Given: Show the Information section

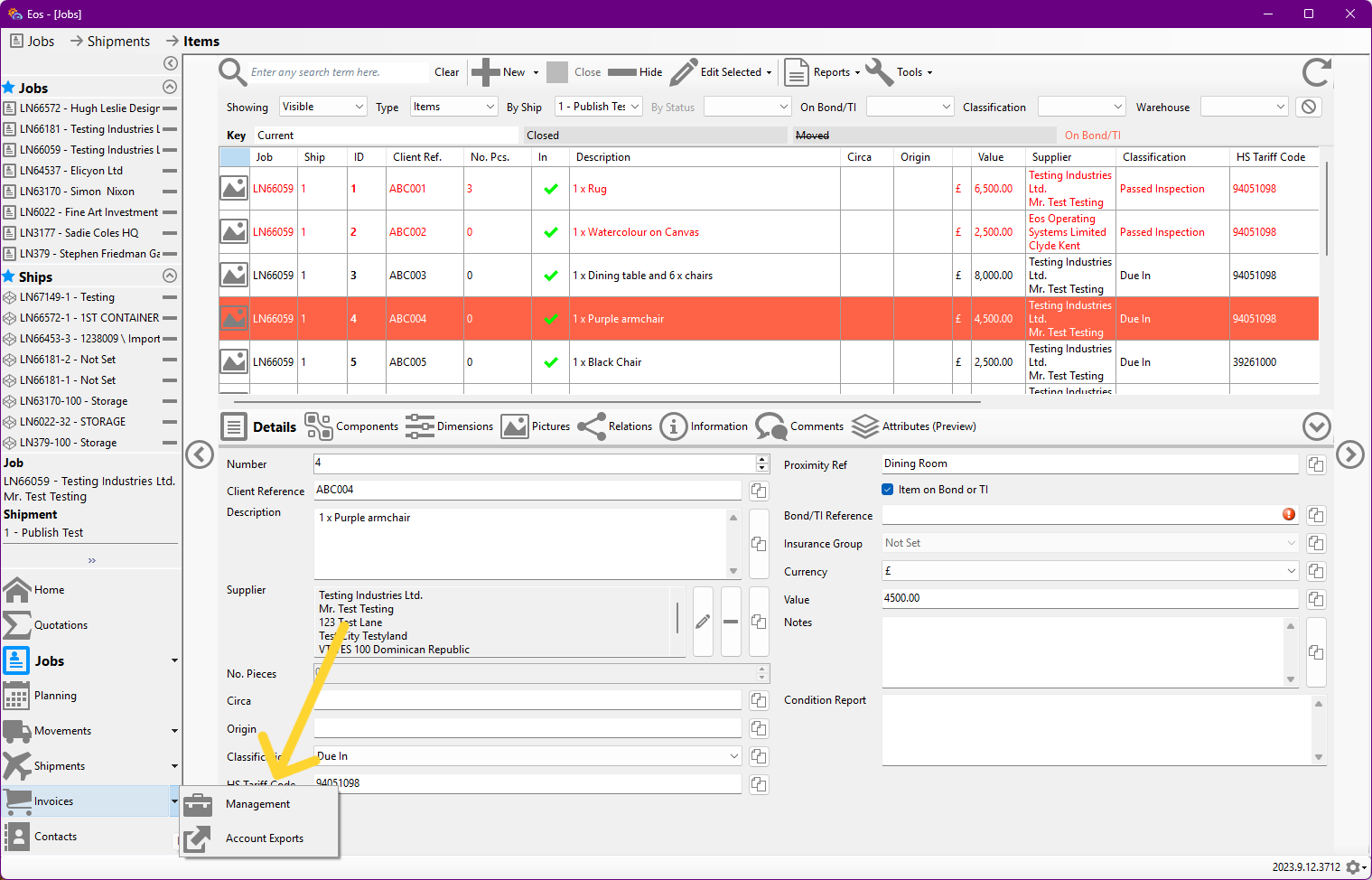Looking at the screenshot, I should pyautogui.click(x=704, y=426).
